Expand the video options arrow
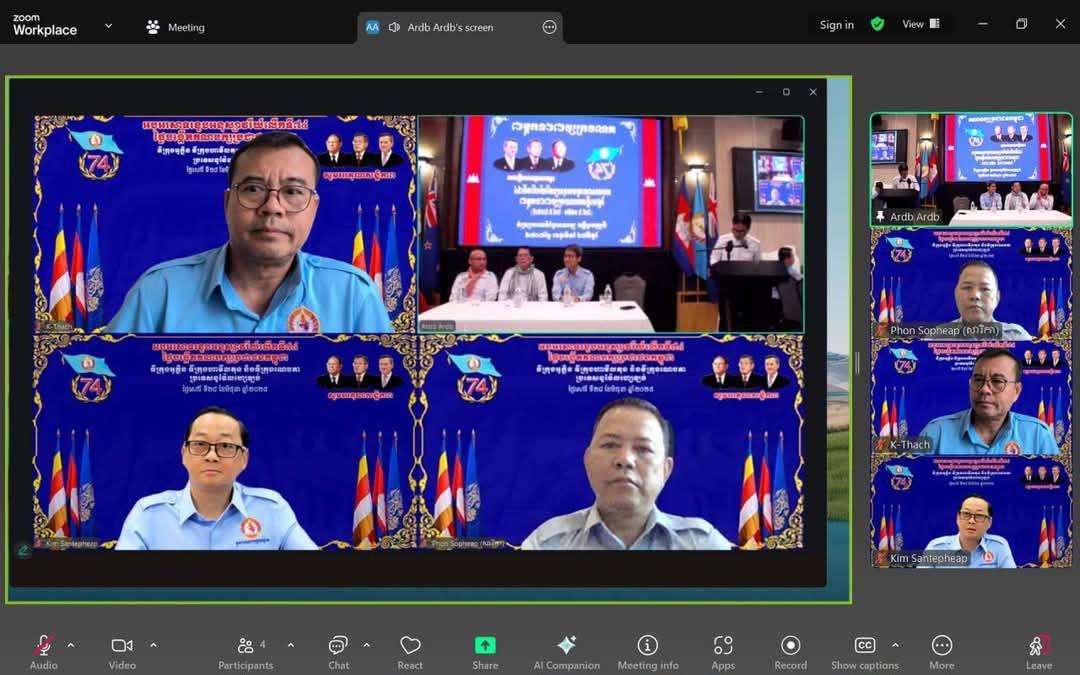Viewport: 1080px width, 675px height. tap(153, 645)
